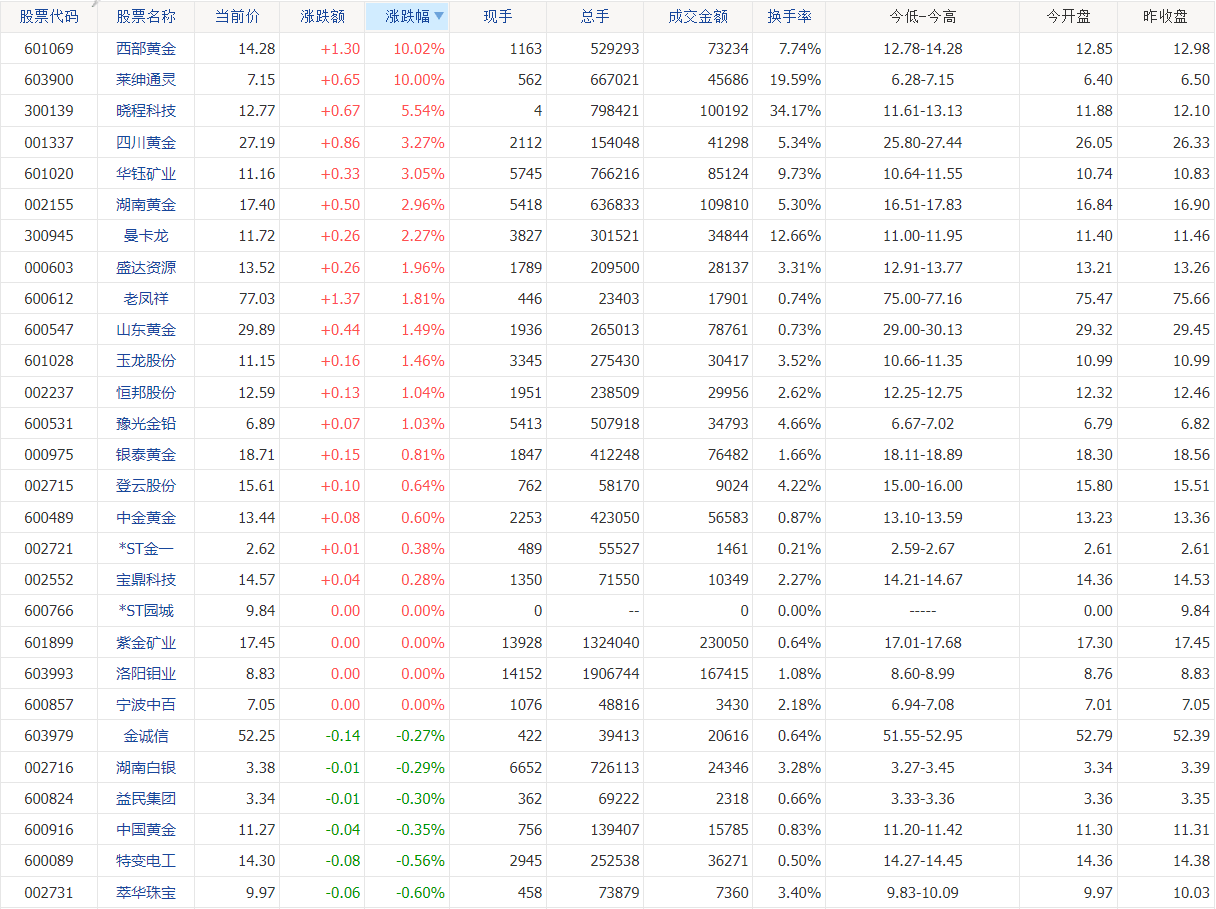The width and height of the screenshot is (1216, 909).
Task: Open the 华钰矿业 link
Action: [x=146, y=173]
